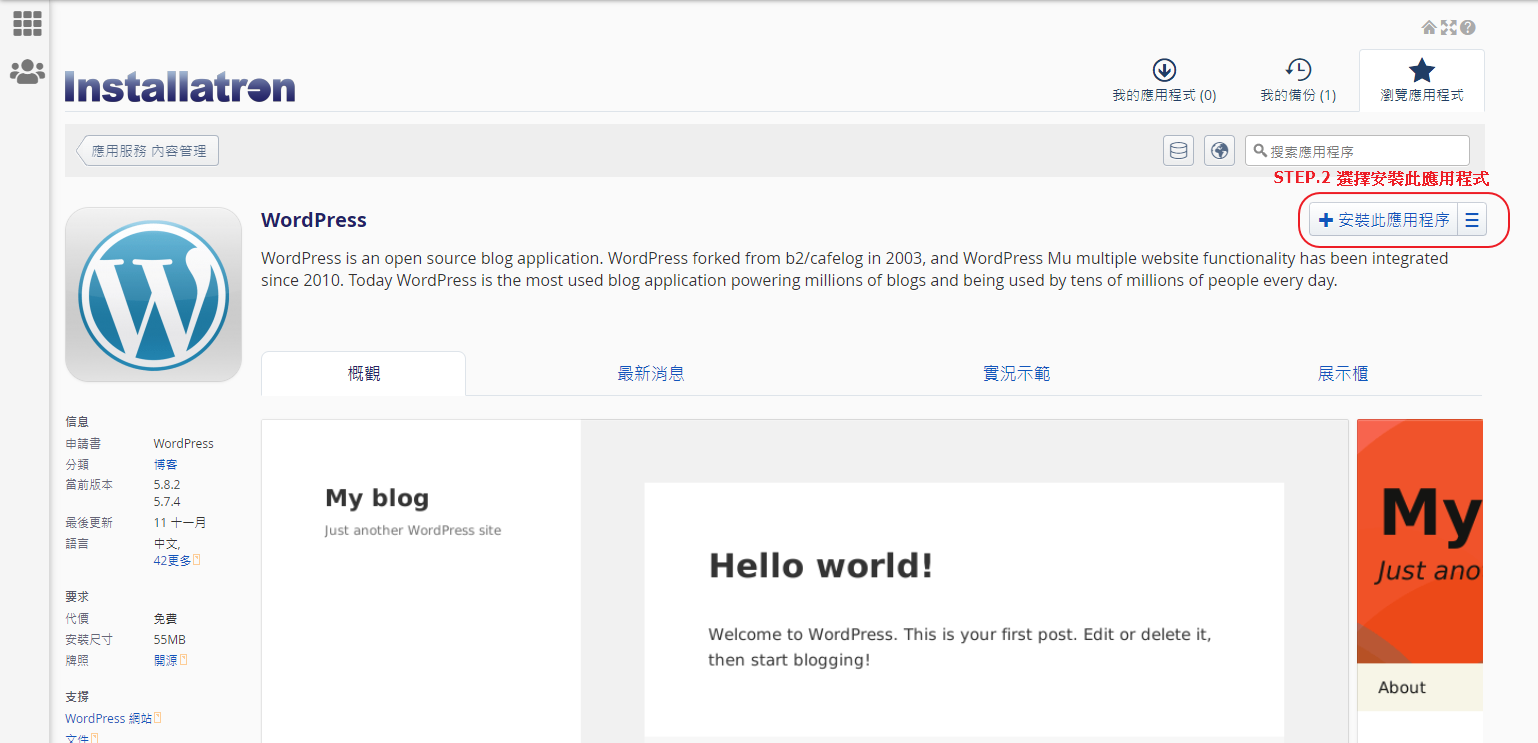Image resolution: width=1538 pixels, height=743 pixels.
Task: Open the globe language icon button
Action: (1219, 151)
